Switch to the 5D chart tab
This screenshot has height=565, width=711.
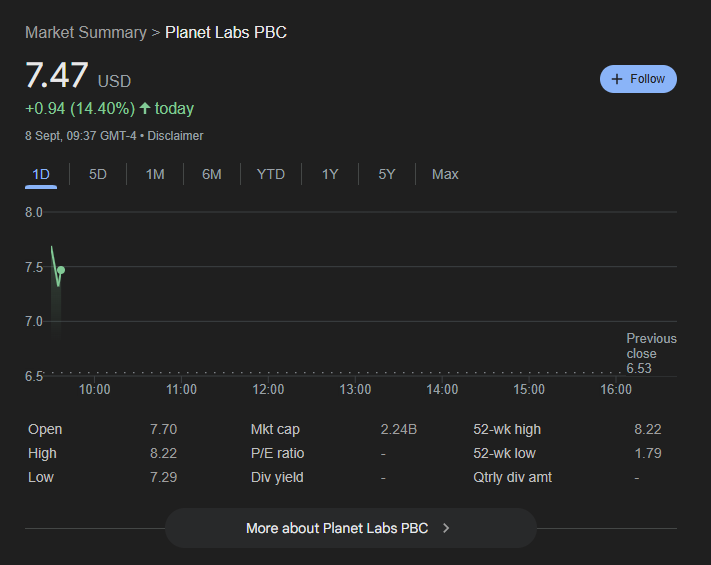click(x=98, y=174)
